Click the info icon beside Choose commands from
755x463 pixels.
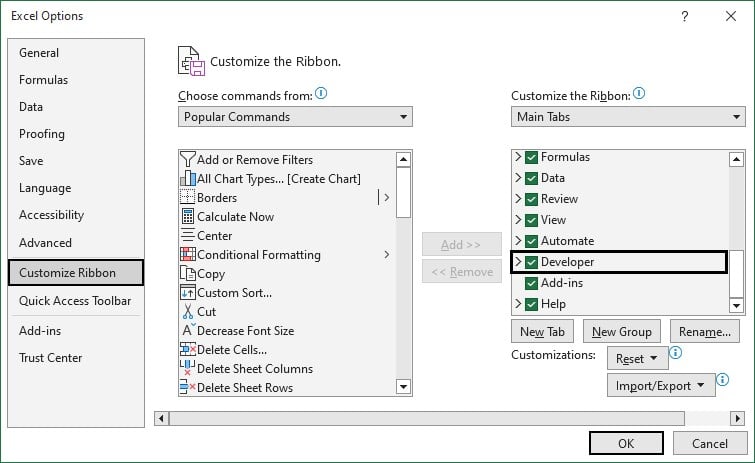[321, 93]
